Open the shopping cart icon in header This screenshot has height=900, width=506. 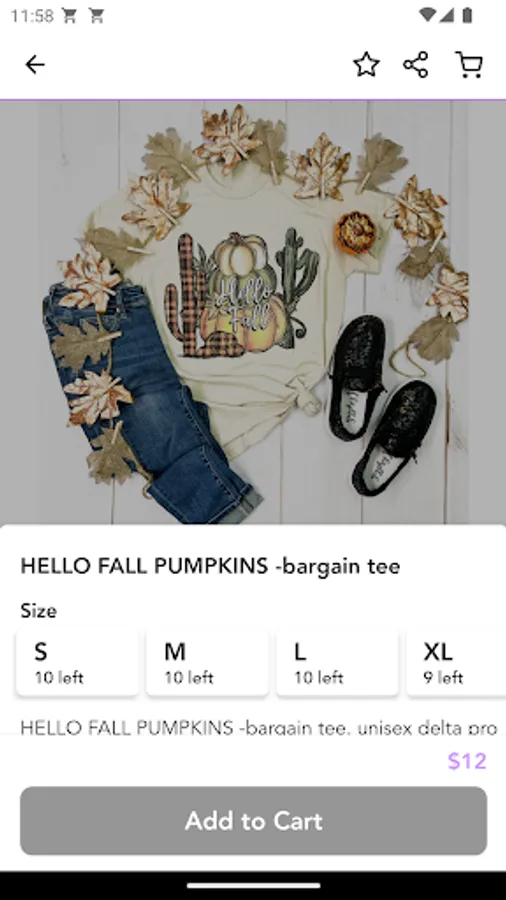pyautogui.click(x=469, y=64)
